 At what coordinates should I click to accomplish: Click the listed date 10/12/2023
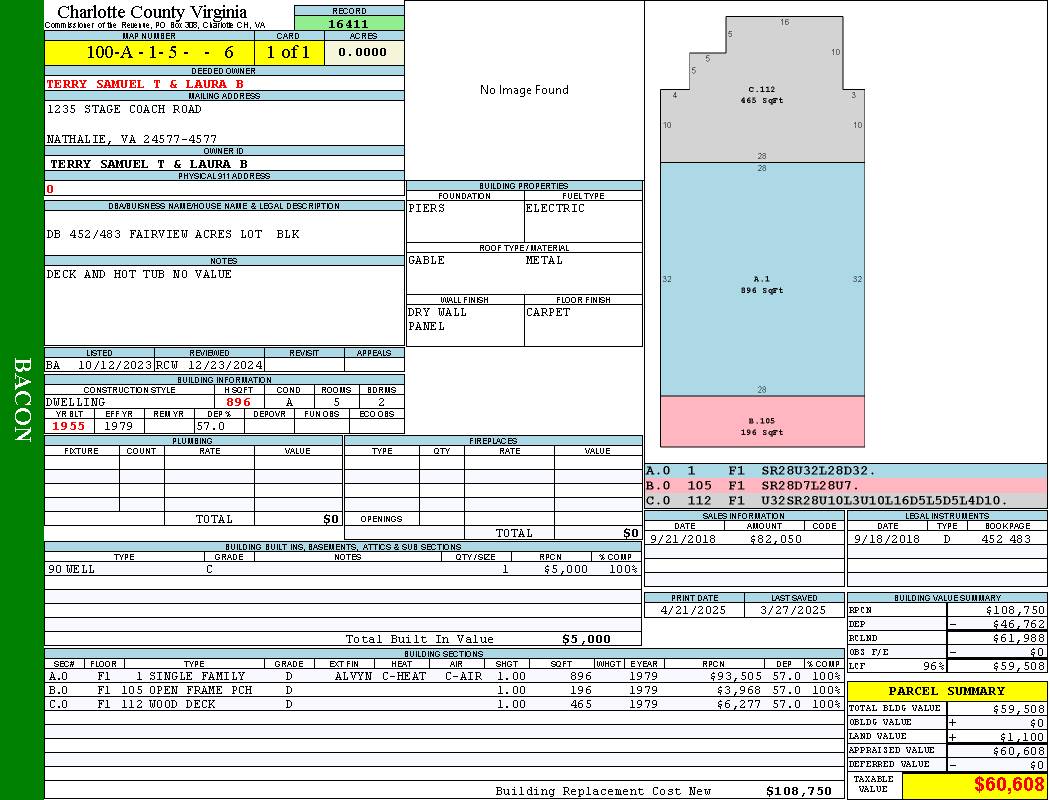[115, 366]
